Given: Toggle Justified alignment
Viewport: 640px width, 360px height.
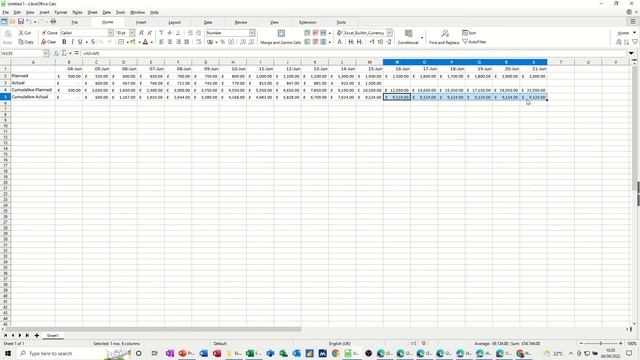Looking at the screenshot, I should point(187,42).
